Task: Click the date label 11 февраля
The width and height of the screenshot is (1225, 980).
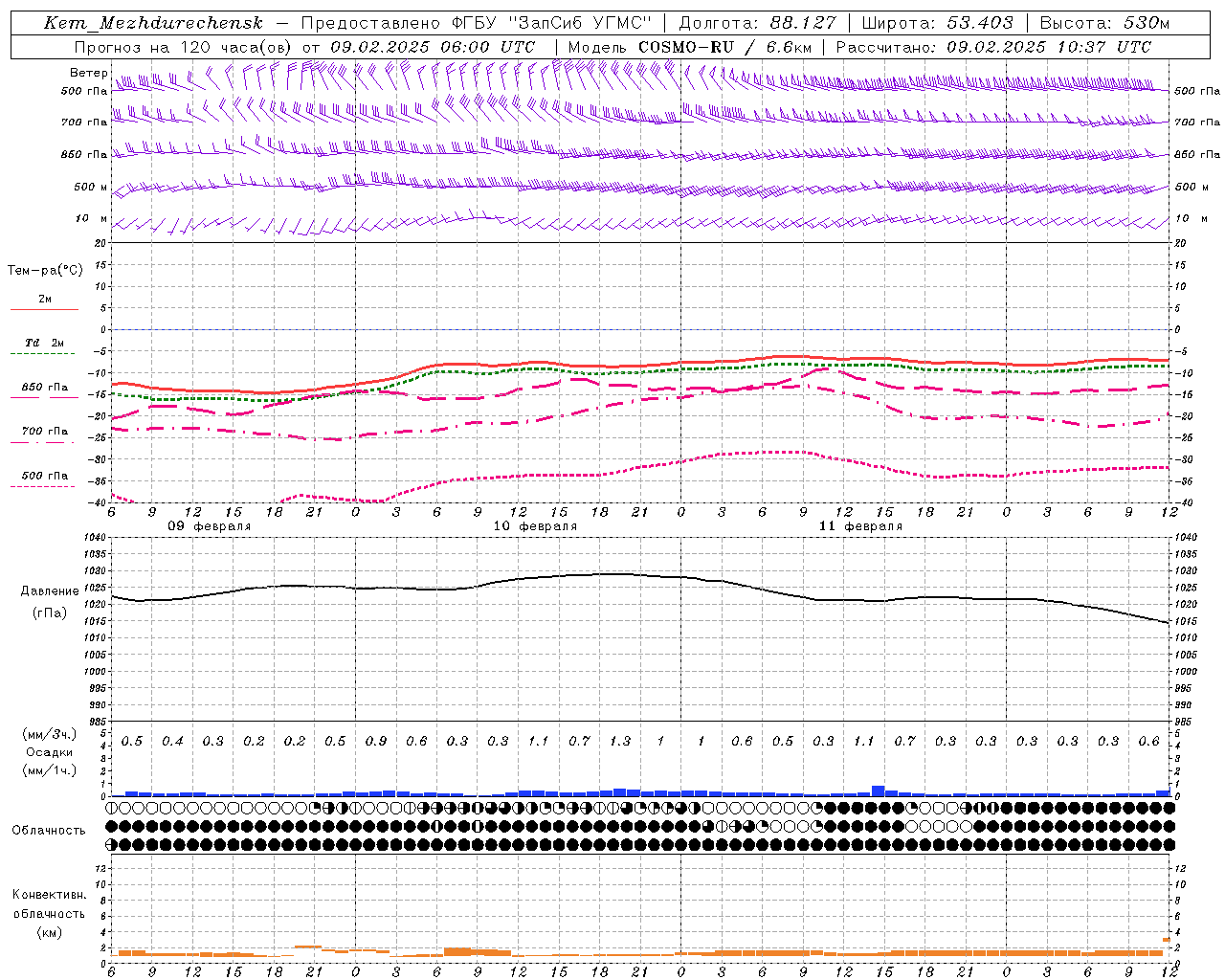Action: click(x=860, y=526)
